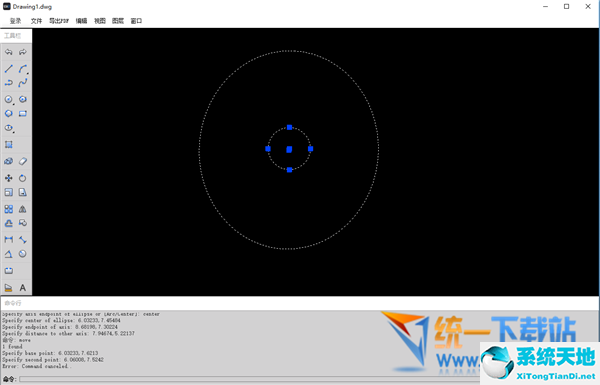Select the Linear dimension tool

coord(8,240)
